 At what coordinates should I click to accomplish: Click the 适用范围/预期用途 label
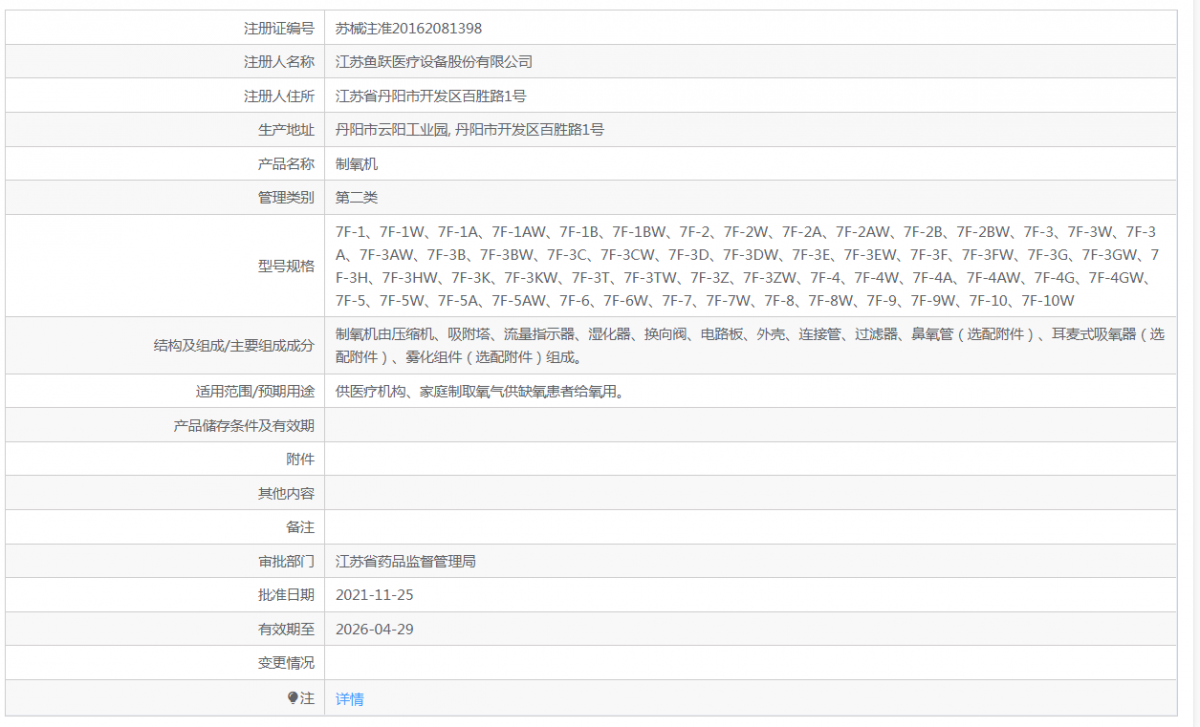click(x=255, y=393)
